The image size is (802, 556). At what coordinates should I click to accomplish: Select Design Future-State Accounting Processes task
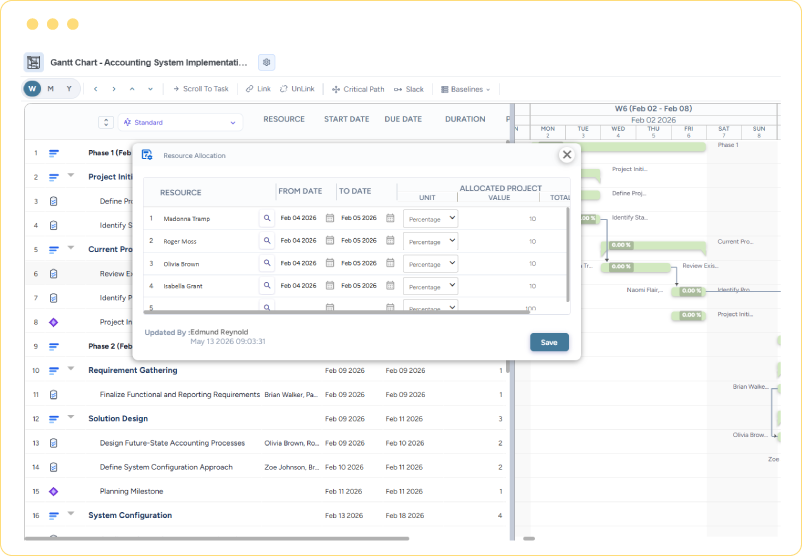(172, 443)
